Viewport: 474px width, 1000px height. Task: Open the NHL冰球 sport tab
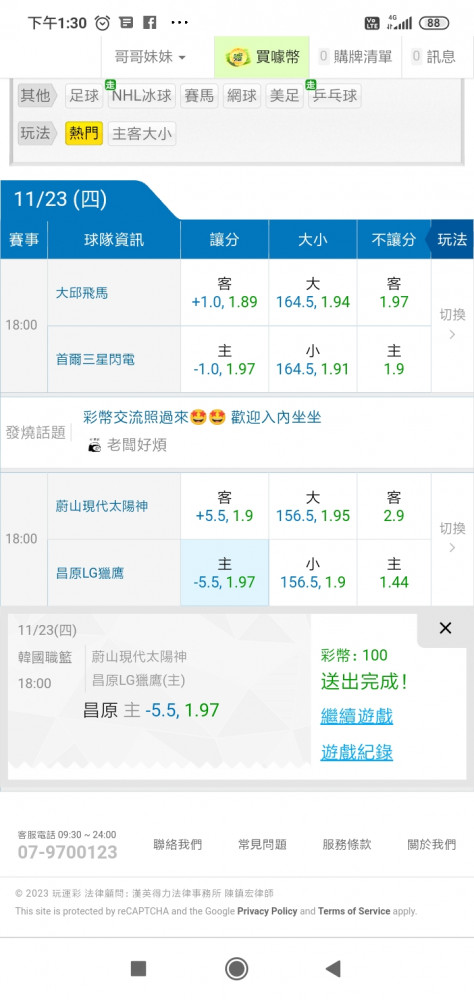point(142,96)
